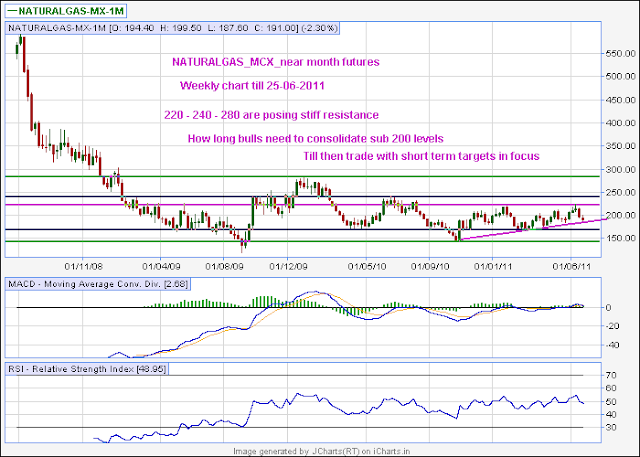Image resolution: width=640 pixels, height=457 pixels.
Task: Click the 01/09/10 date axis label
Action: (430, 266)
